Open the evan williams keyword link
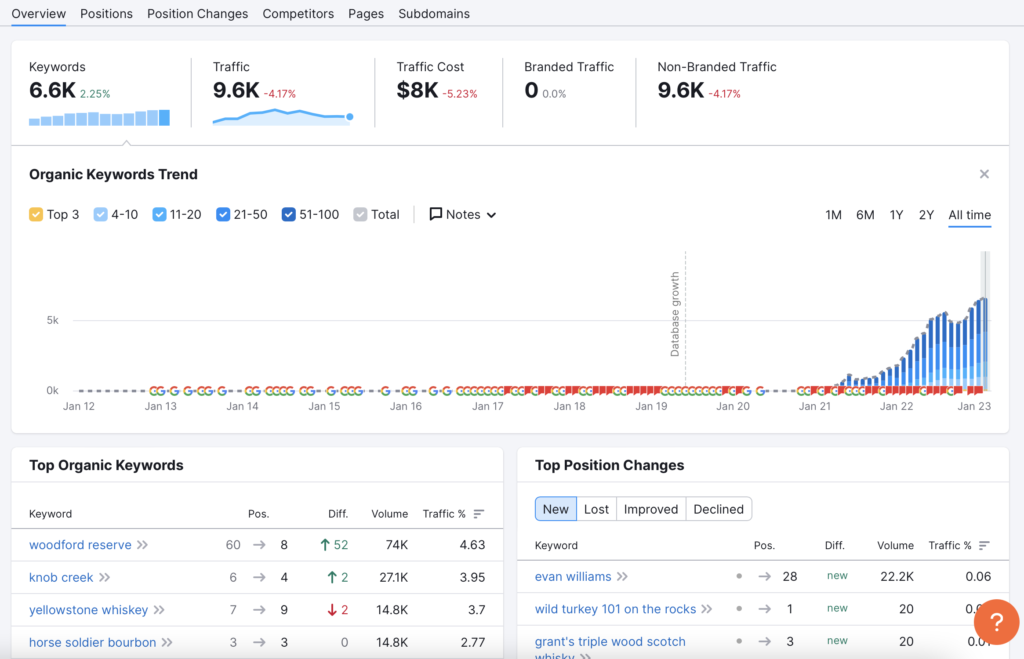The width and height of the screenshot is (1024, 659). pos(573,577)
